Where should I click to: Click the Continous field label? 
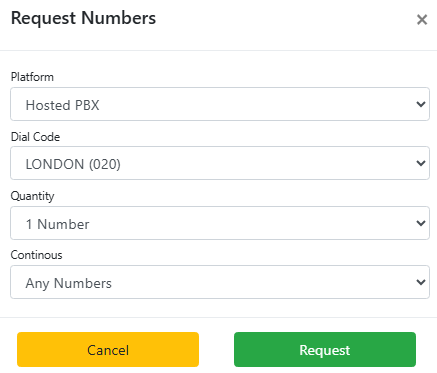click(37, 255)
